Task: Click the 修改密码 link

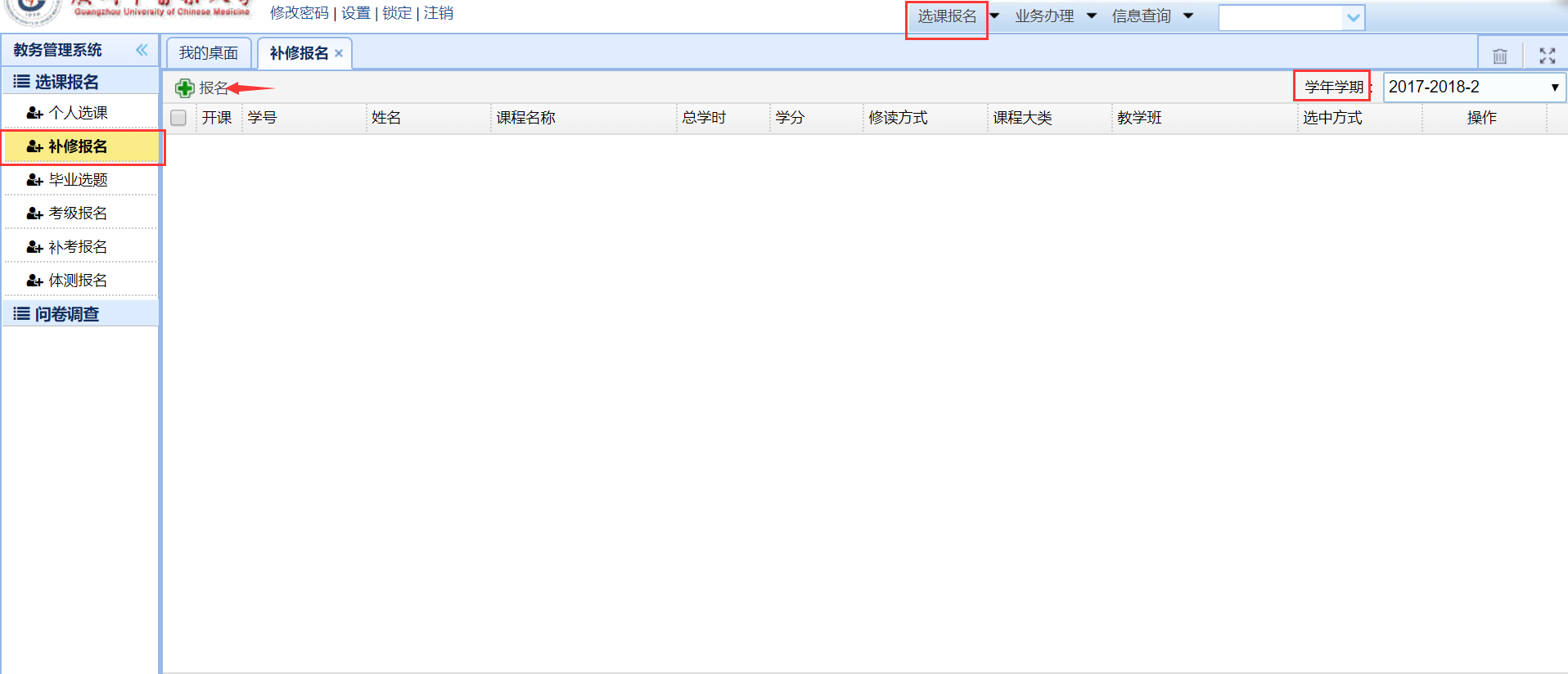Action: [299, 13]
